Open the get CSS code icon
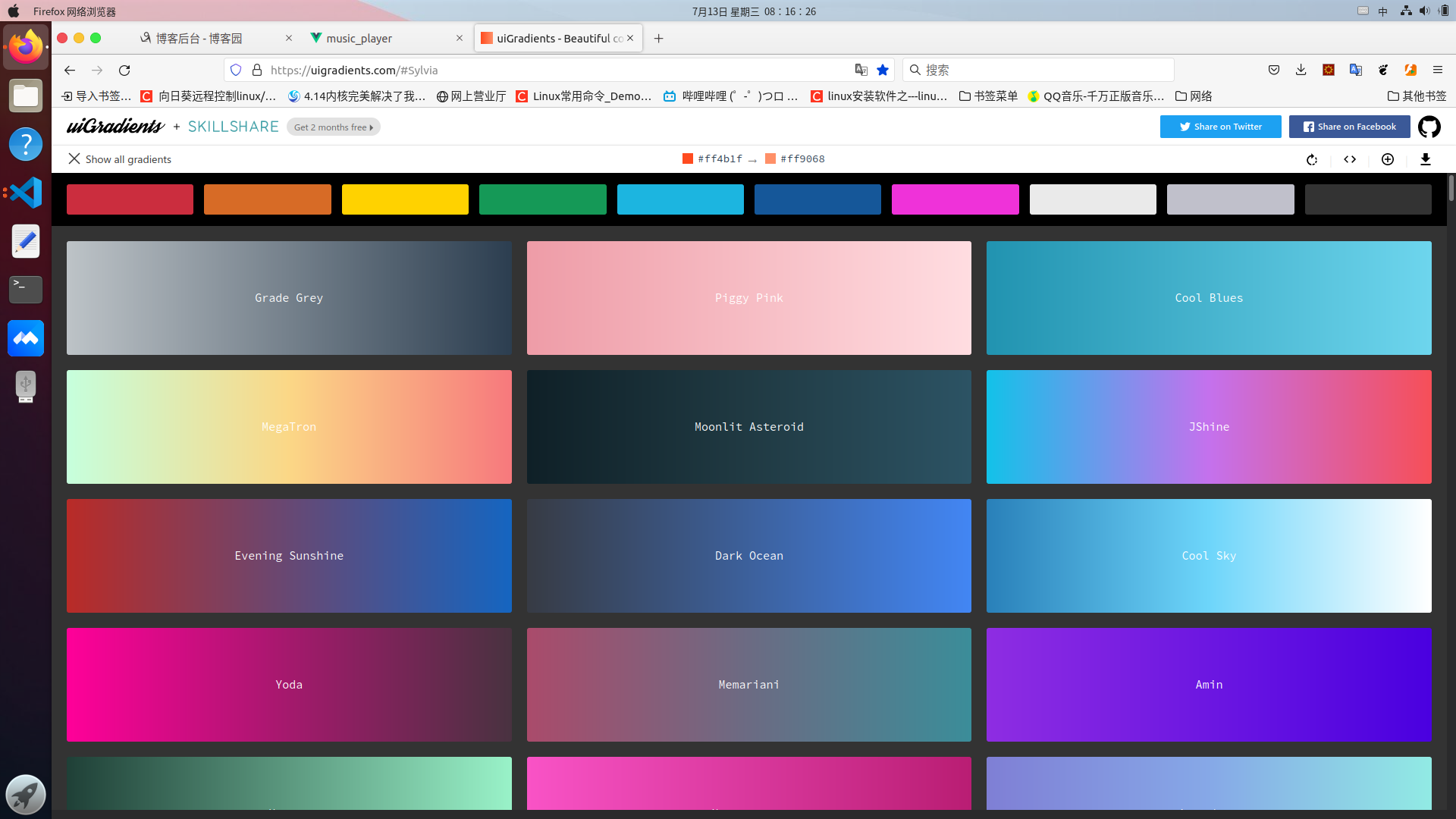The width and height of the screenshot is (1456, 819). click(x=1350, y=159)
